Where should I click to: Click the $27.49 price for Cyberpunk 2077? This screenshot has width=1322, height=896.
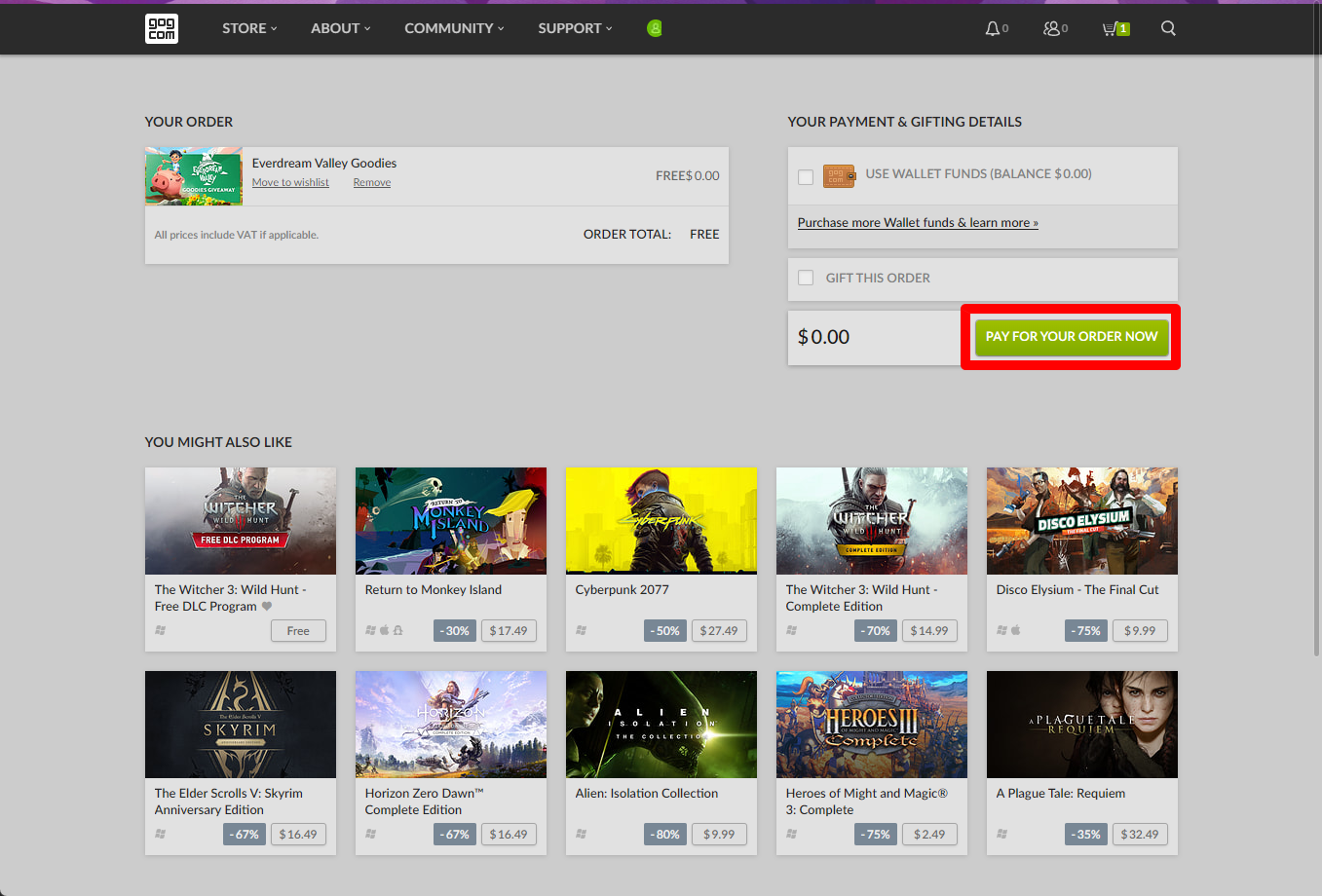(719, 630)
